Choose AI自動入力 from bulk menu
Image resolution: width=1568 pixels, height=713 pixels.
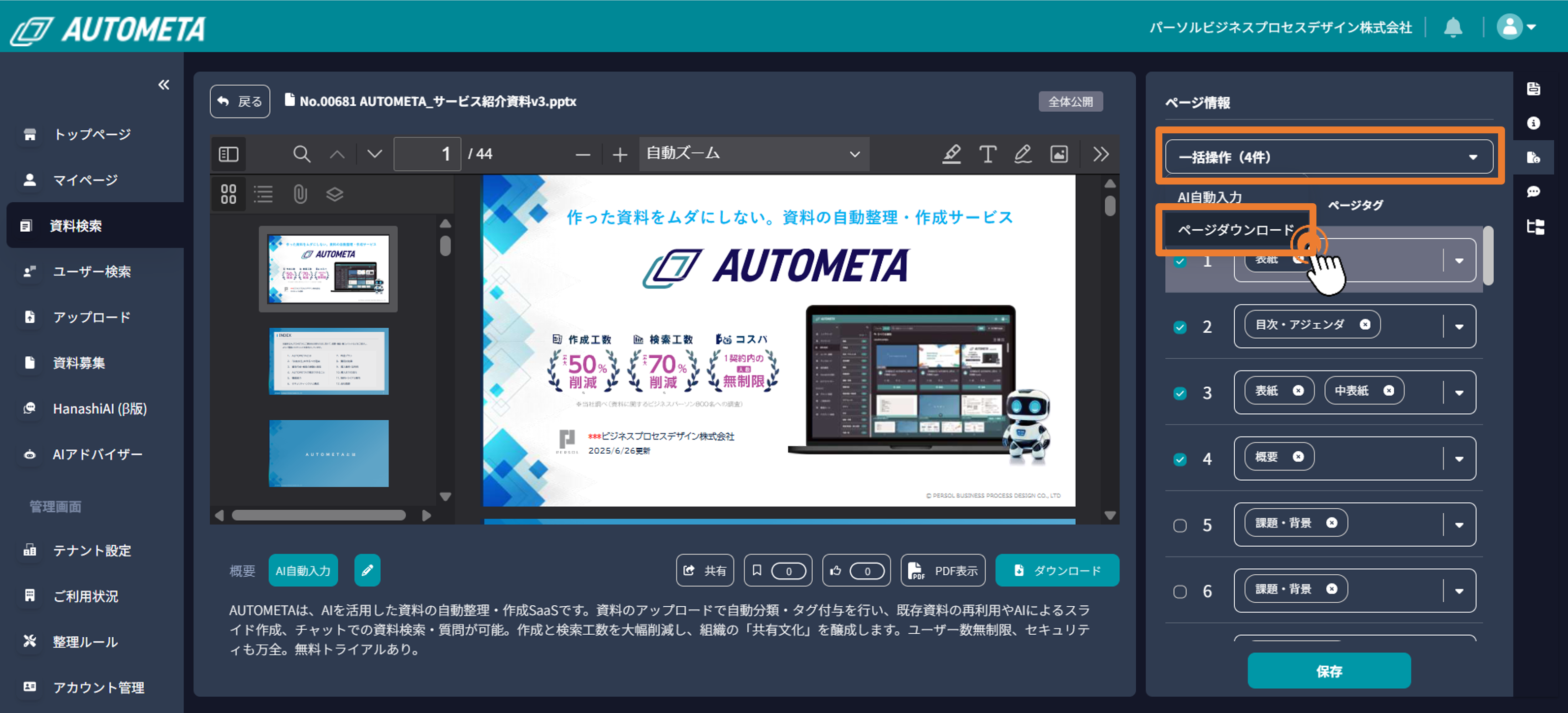click(x=1210, y=197)
